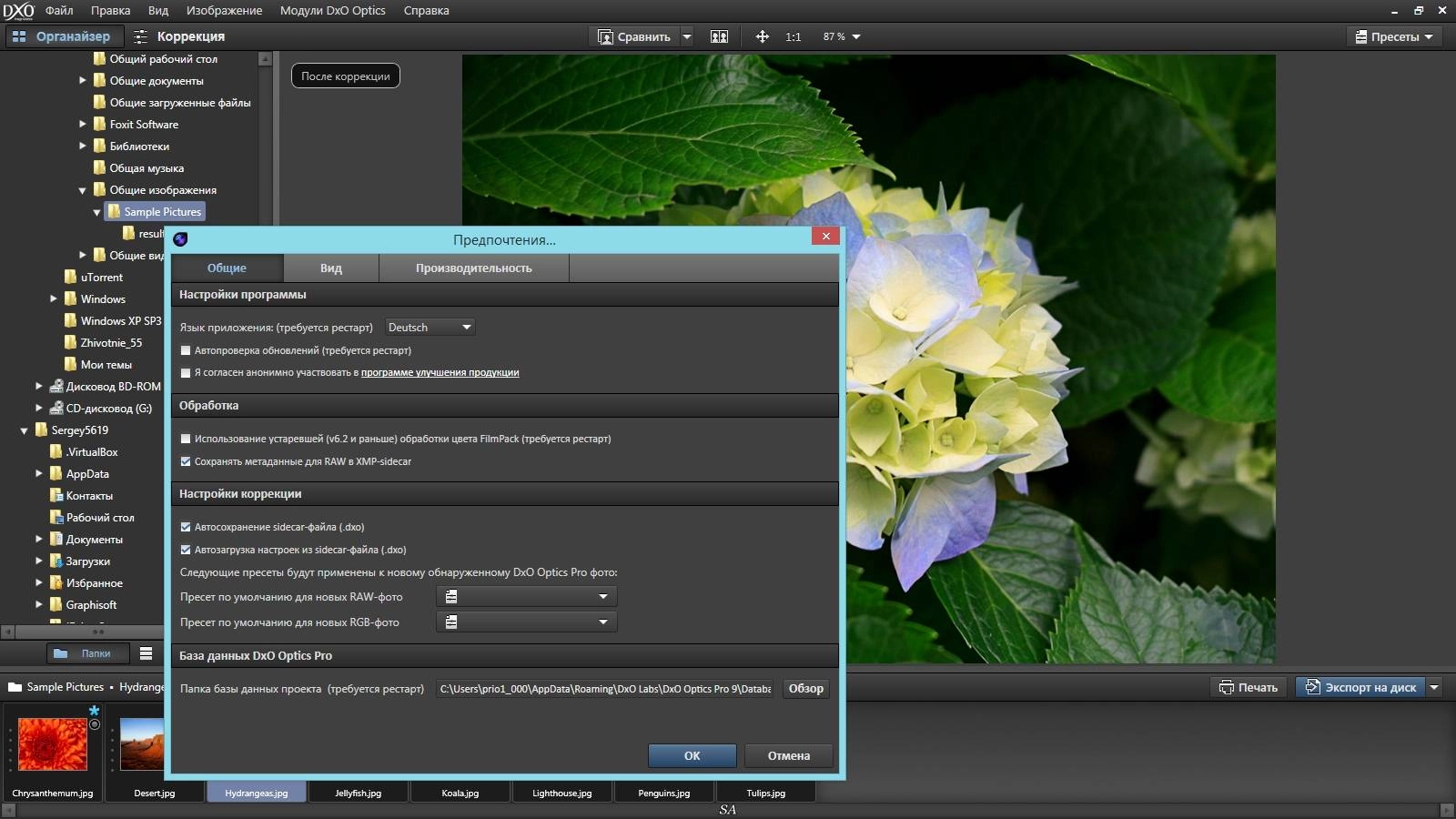Select Jellyfish.jpg in filmstrip

tap(358, 793)
